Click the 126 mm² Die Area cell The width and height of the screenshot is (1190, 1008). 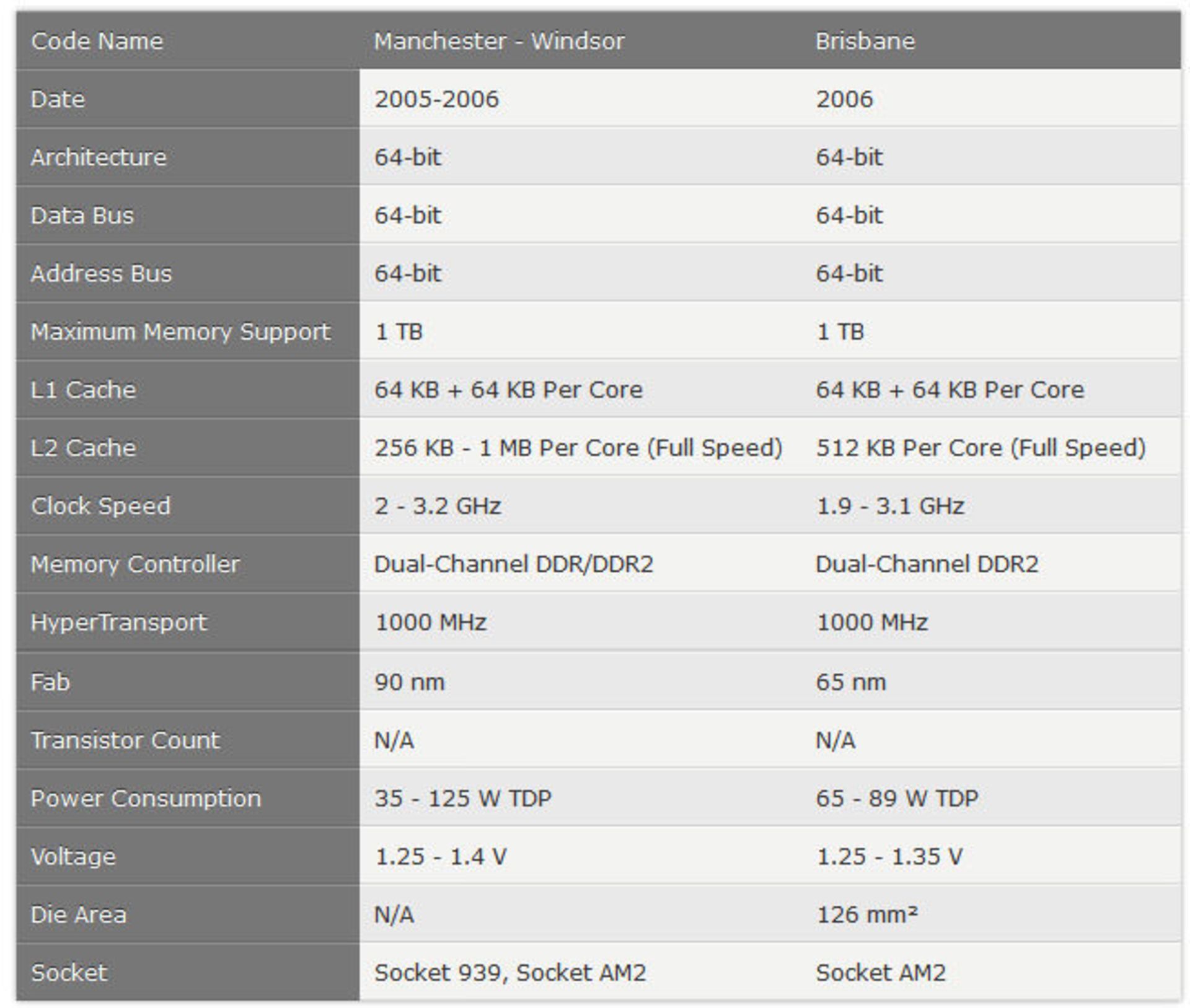click(x=866, y=915)
